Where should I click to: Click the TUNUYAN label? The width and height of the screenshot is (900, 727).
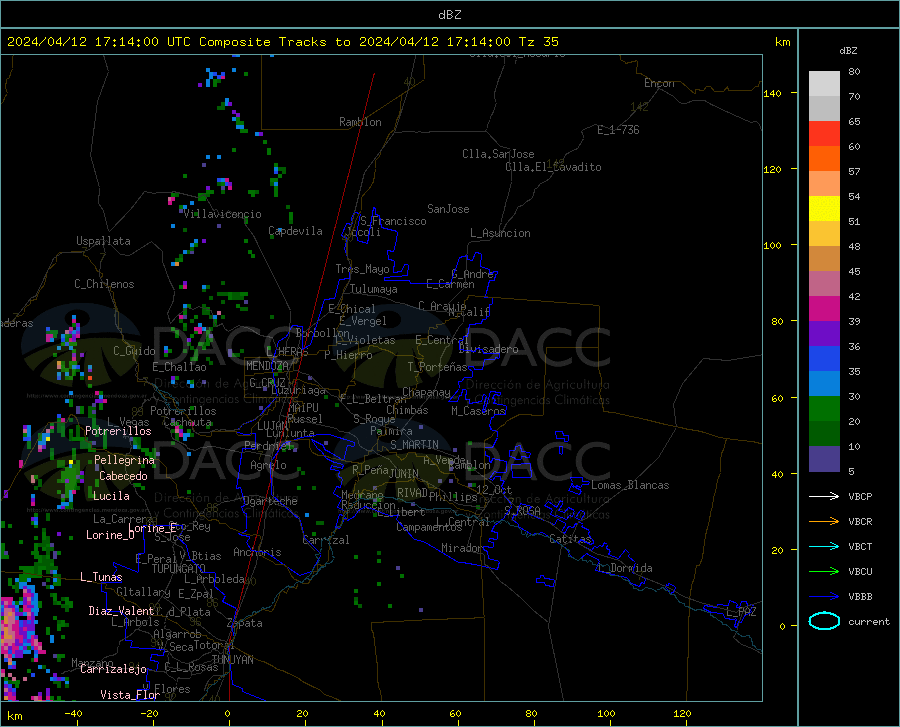[x=232, y=660]
